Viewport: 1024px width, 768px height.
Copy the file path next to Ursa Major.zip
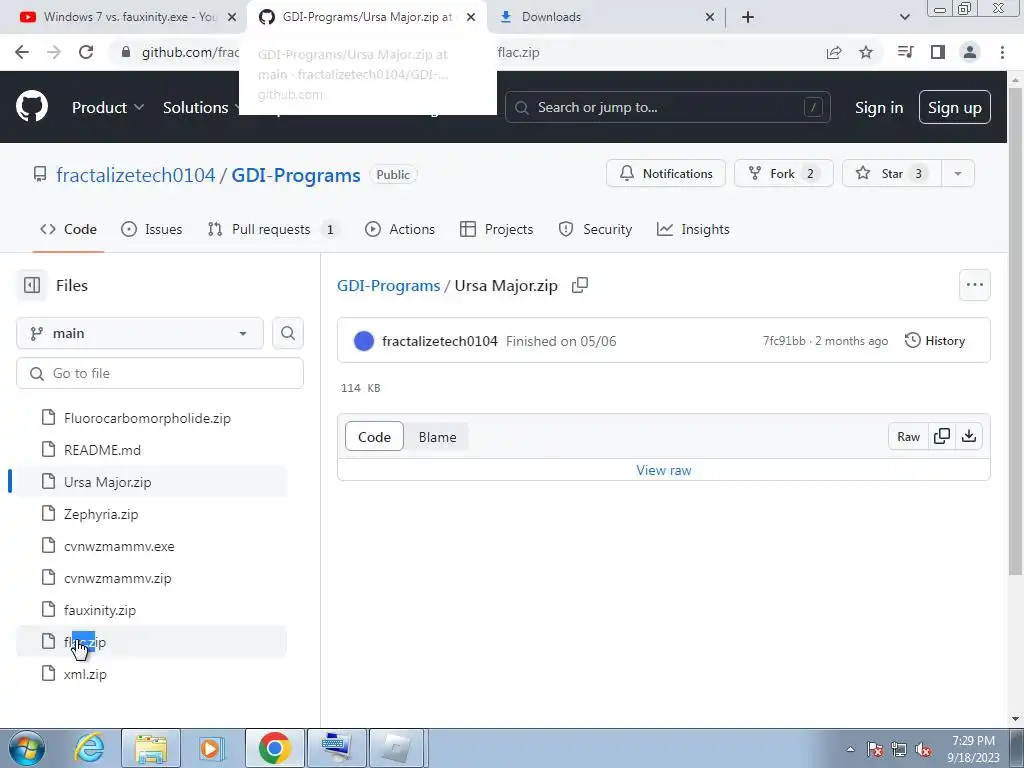pyautogui.click(x=580, y=285)
